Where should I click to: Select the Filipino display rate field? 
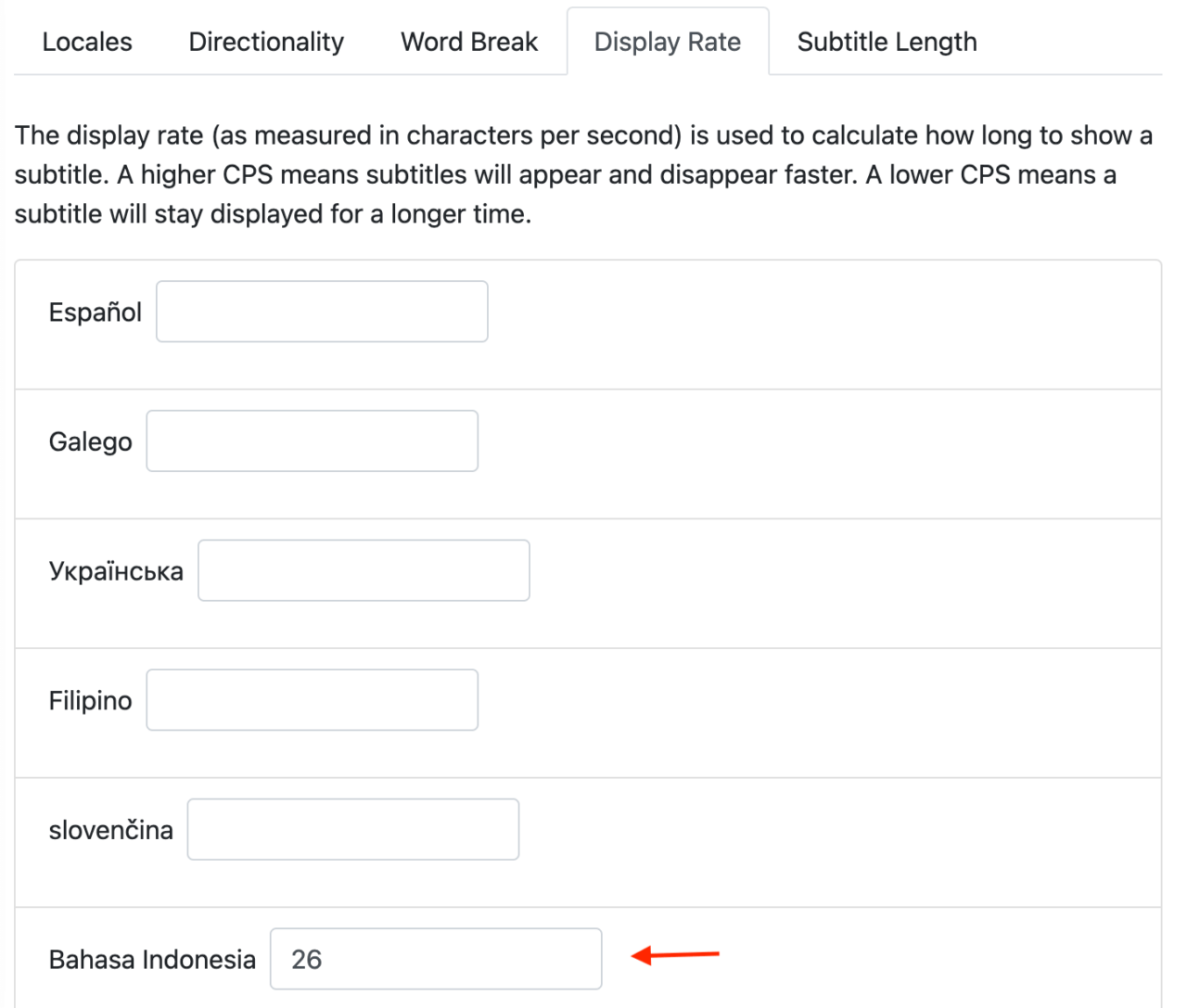tap(312, 700)
